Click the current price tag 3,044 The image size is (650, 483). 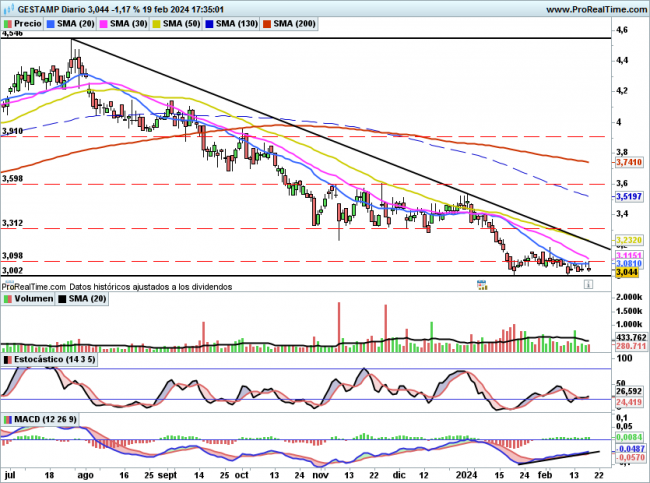click(628, 272)
